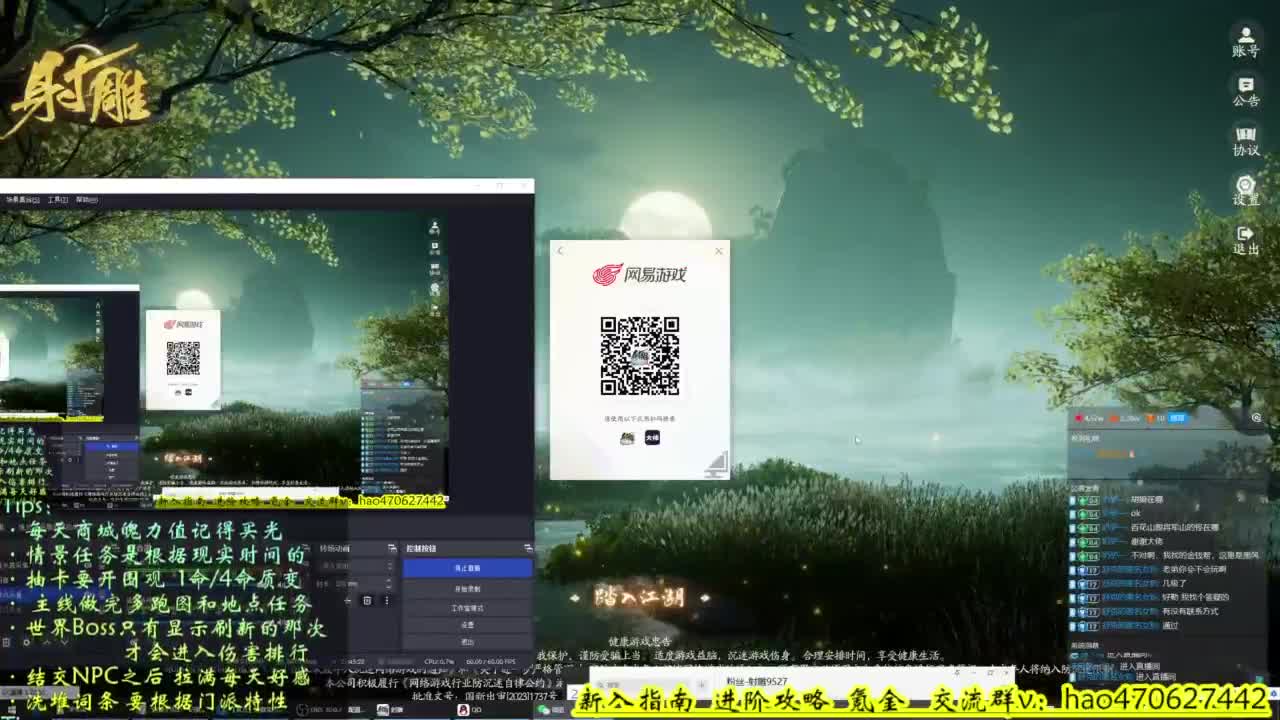1280x720 pixels.
Task: Open the QQ taskbar item
Action: click(x=468, y=710)
